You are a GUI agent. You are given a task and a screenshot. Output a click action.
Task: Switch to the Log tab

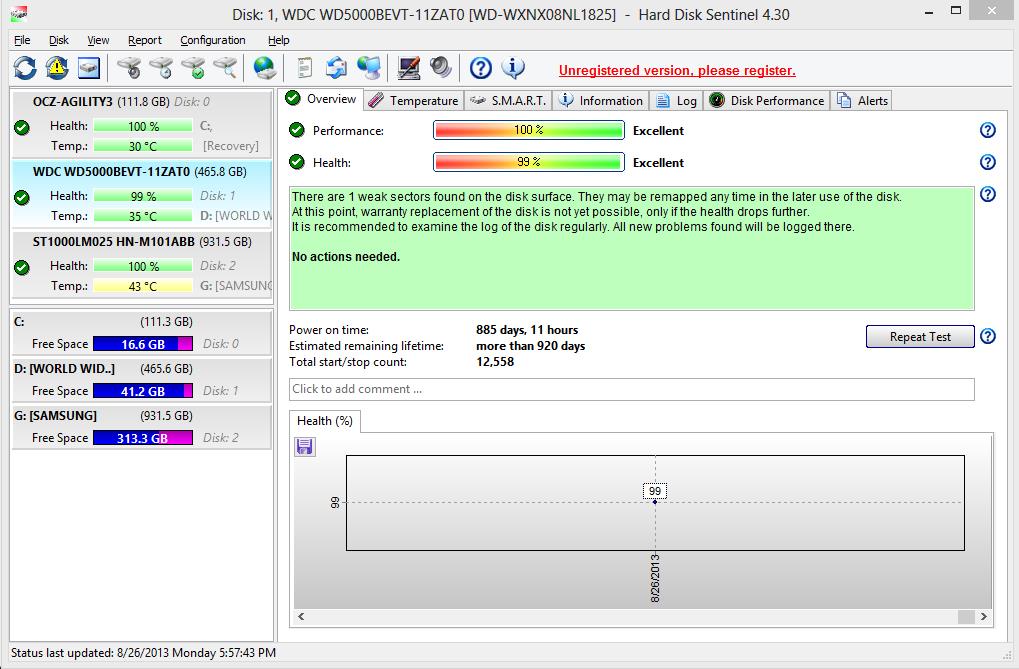click(x=677, y=101)
